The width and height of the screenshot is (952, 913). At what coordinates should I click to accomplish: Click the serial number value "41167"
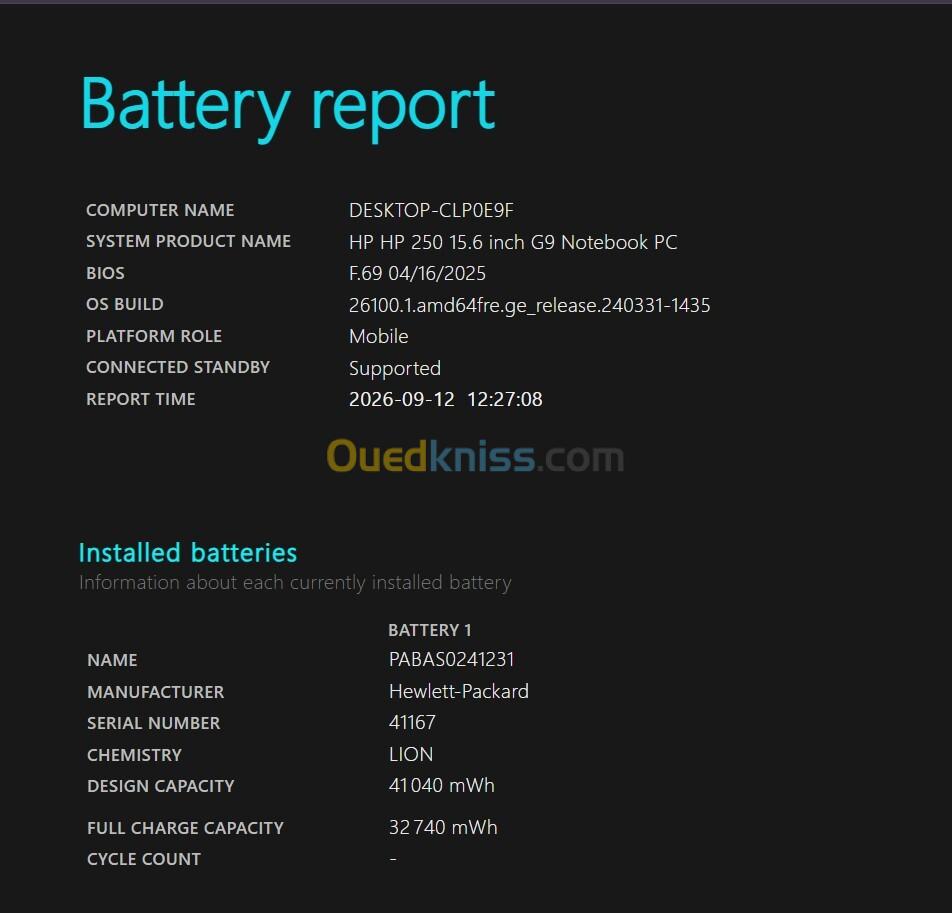412,722
